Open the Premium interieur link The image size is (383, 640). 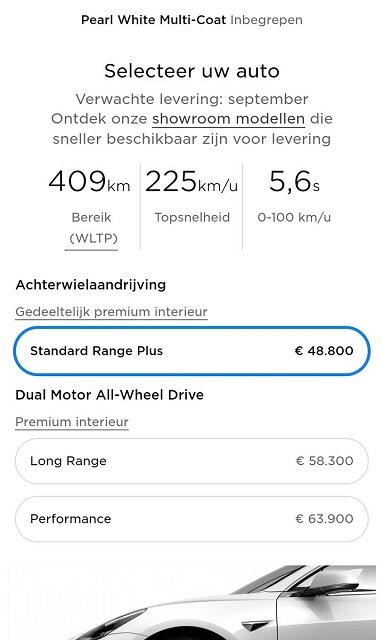tap(72, 422)
